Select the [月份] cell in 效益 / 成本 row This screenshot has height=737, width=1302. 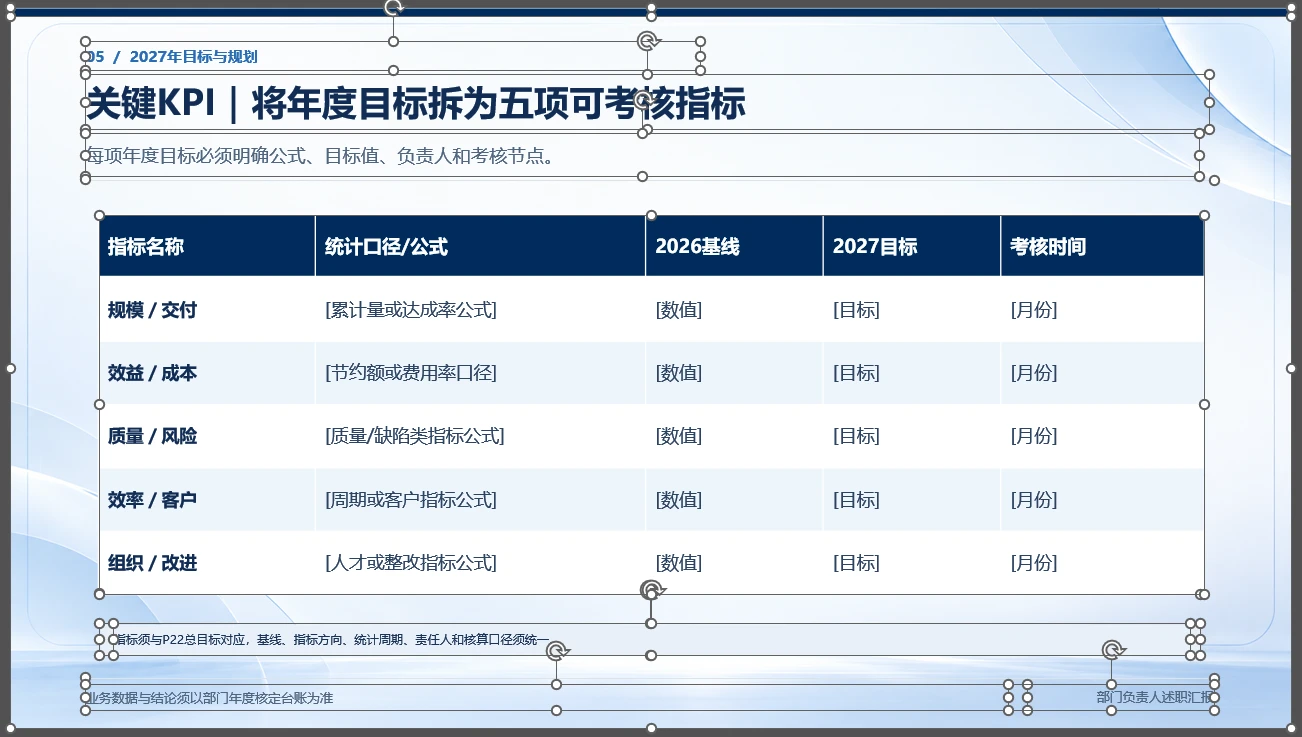[x=1102, y=373]
